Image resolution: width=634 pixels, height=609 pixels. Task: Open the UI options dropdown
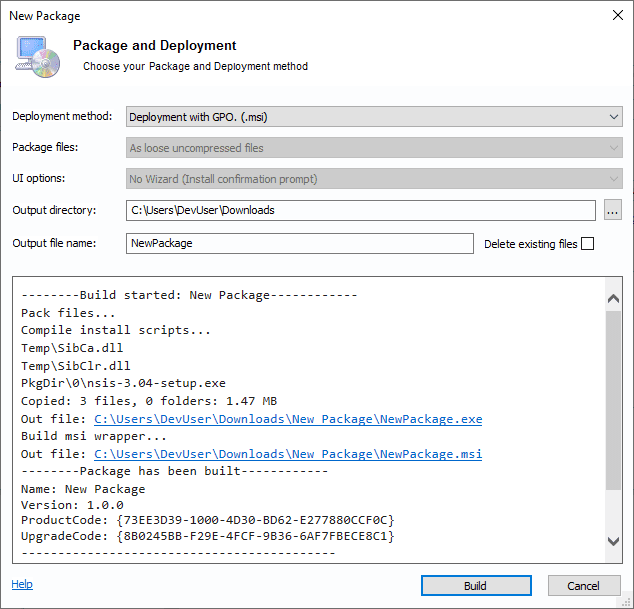pyautogui.click(x=374, y=180)
